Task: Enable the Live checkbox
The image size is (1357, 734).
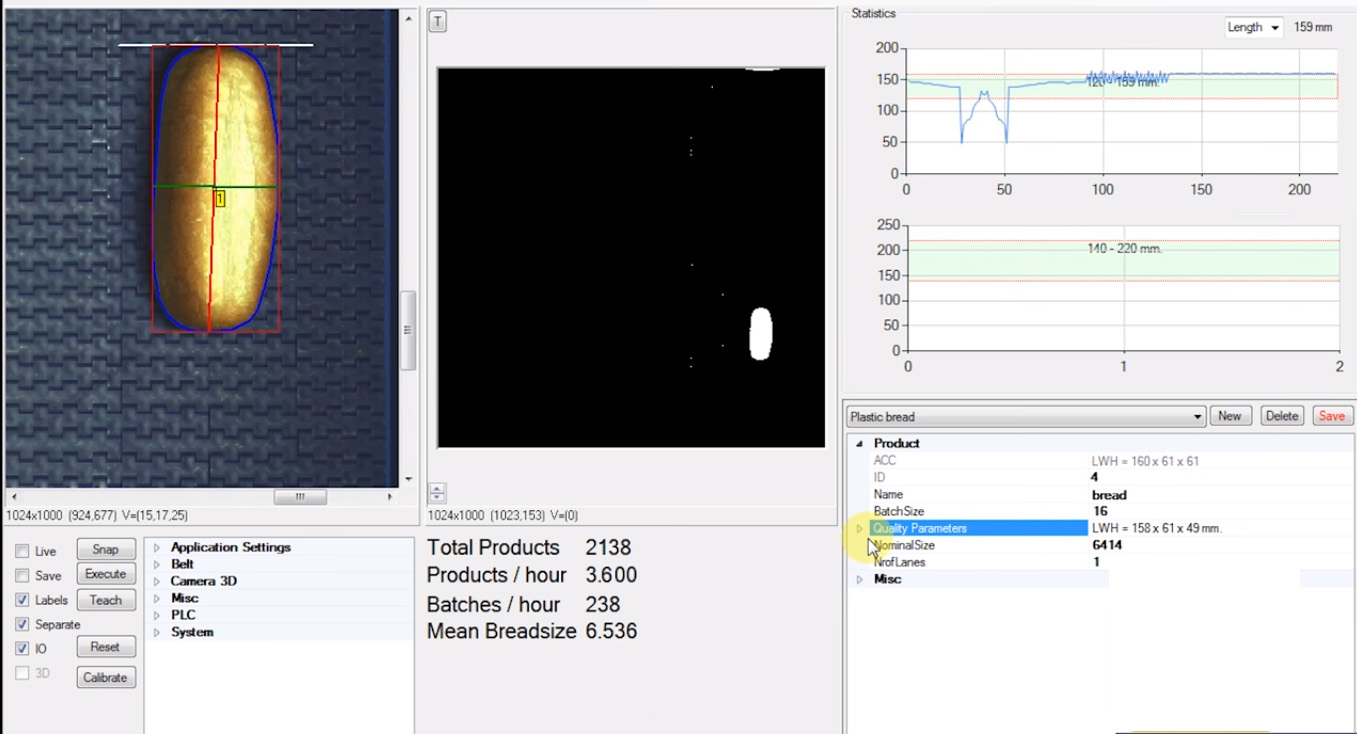Action: point(22,551)
